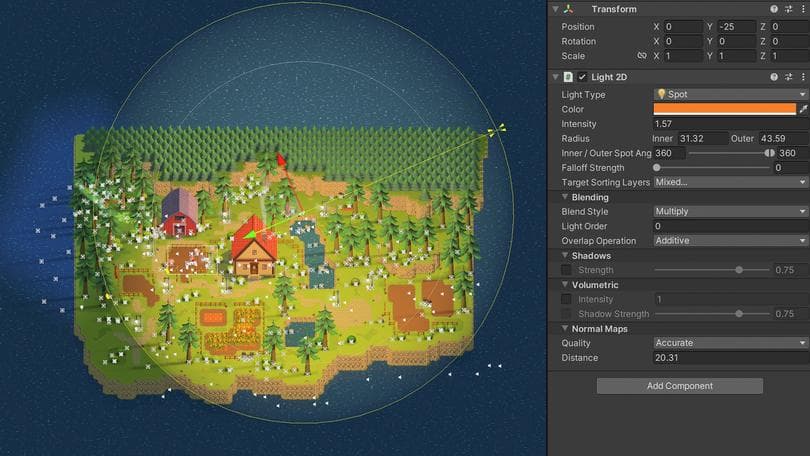Screen dimensions: 810x456
Task: Collapse the Blending section
Action: coord(565,197)
